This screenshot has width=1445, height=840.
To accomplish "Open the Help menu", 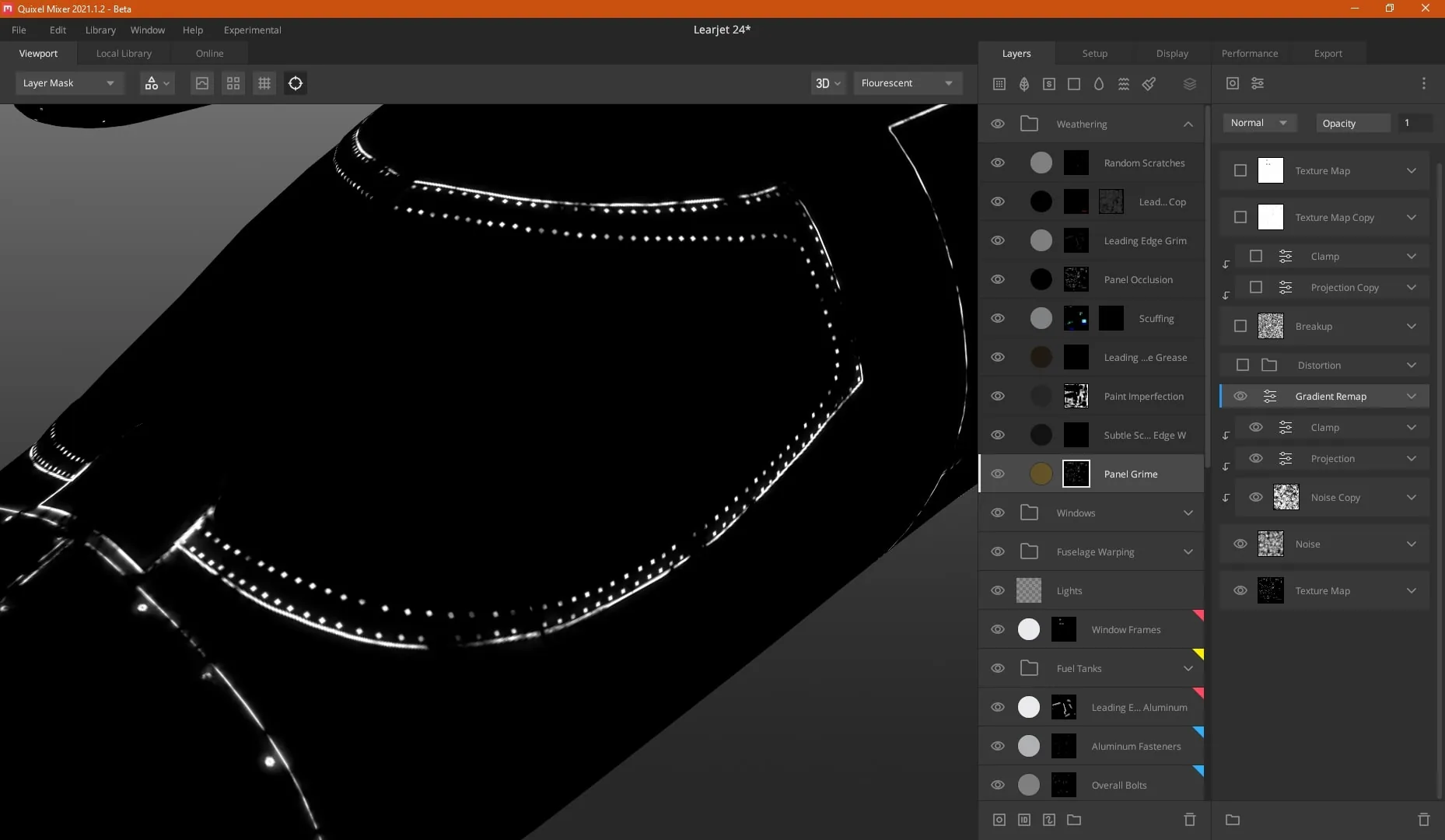I will point(193,30).
